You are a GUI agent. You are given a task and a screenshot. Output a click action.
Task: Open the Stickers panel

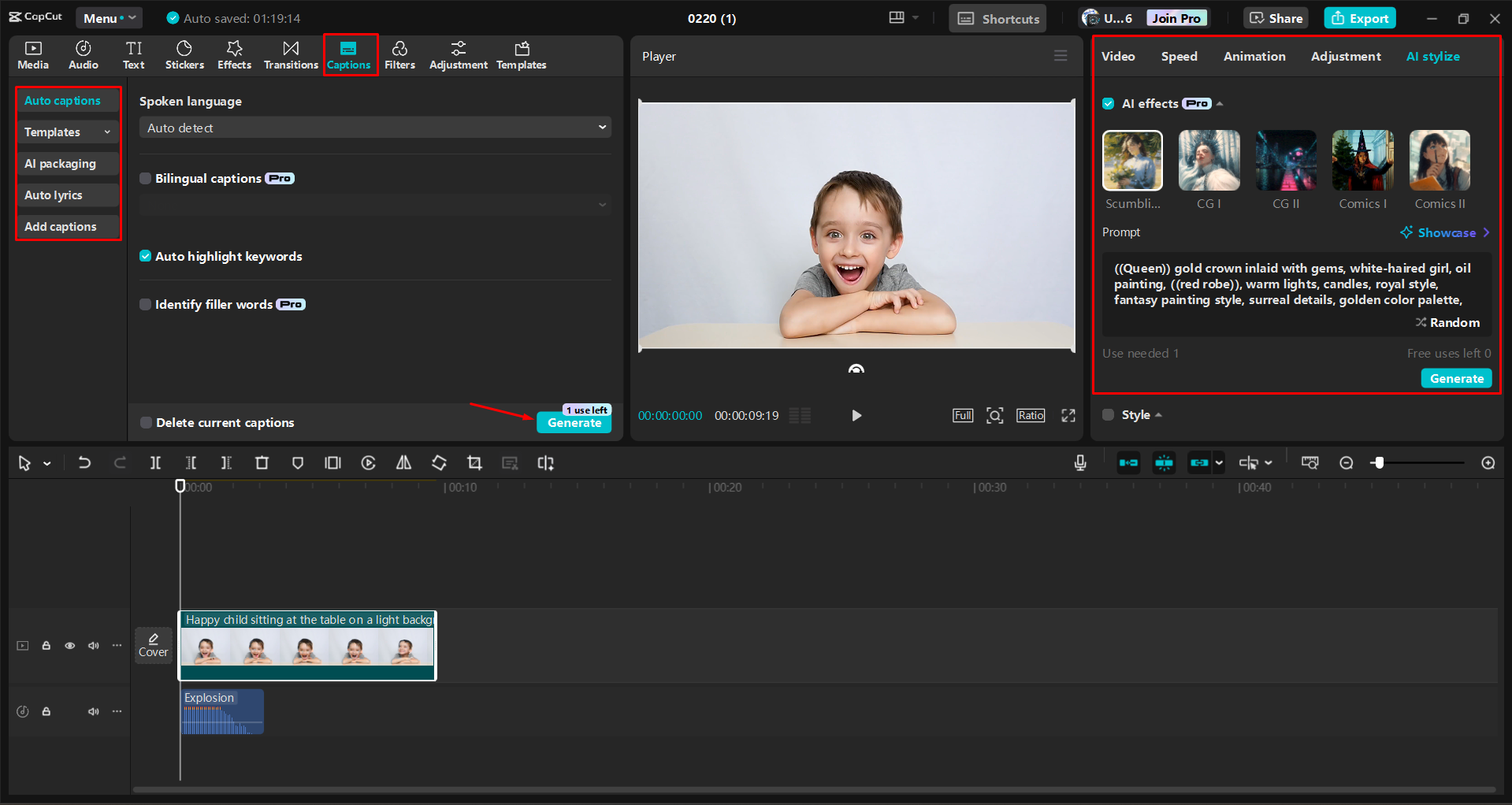point(184,54)
